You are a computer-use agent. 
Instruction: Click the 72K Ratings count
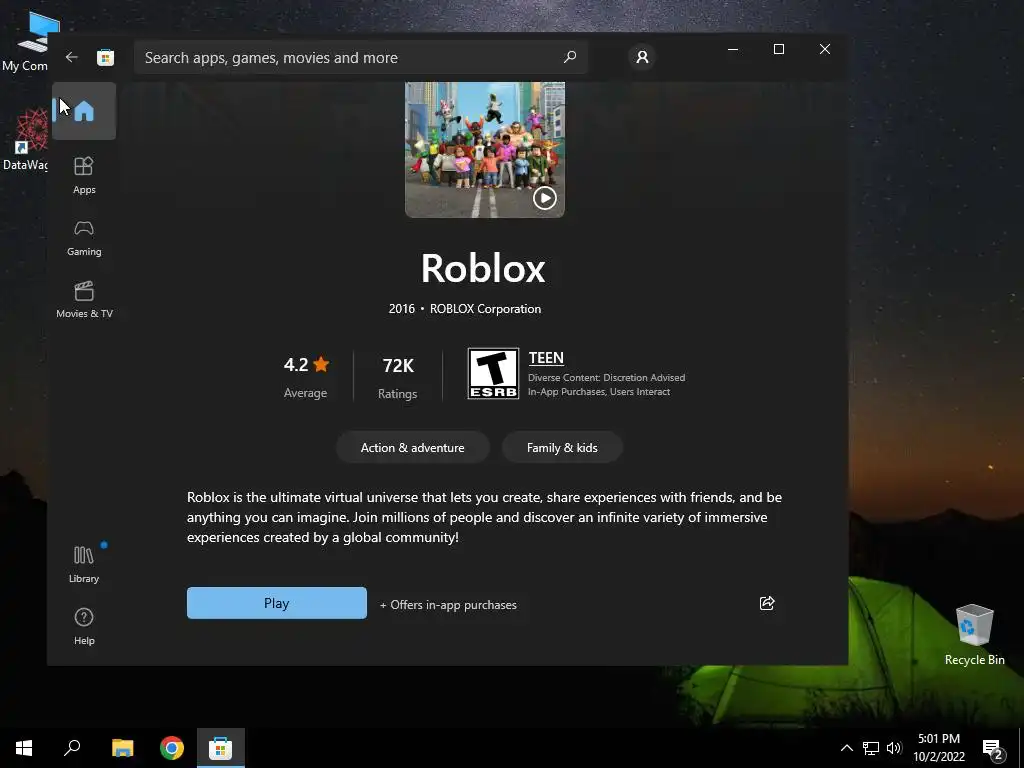(398, 377)
